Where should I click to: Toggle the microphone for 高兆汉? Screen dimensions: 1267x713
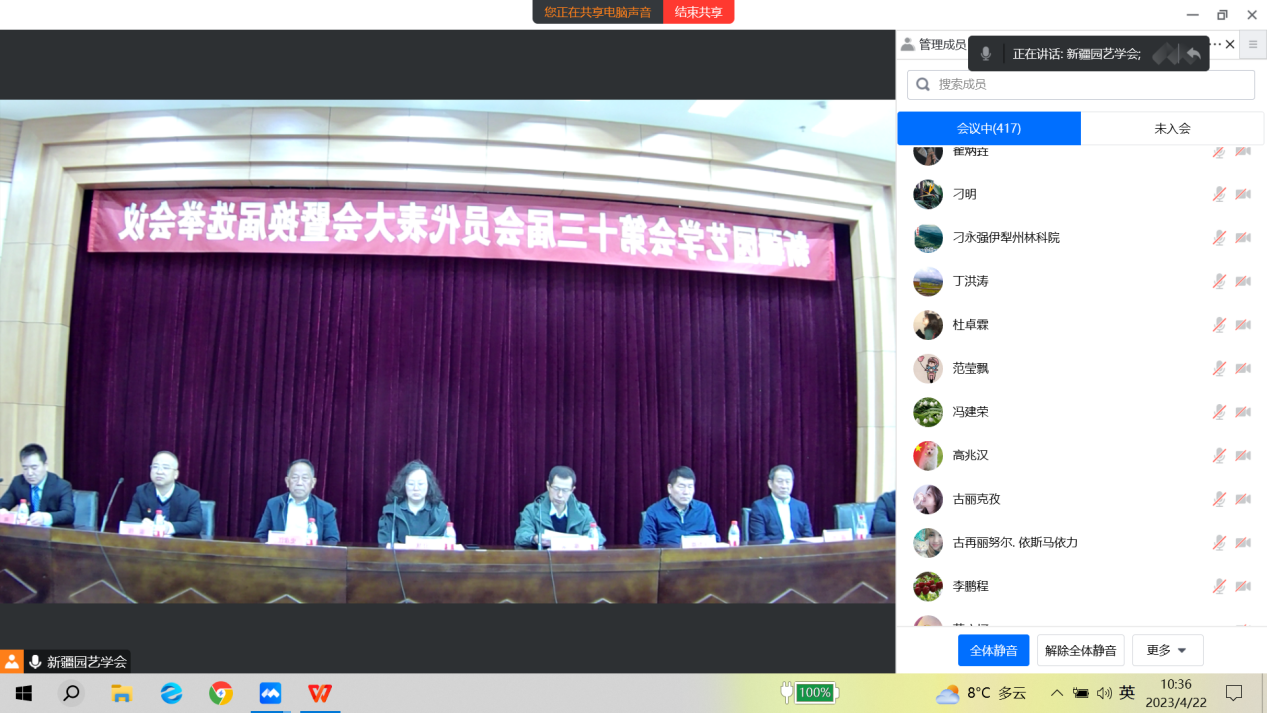pyautogui.click(x=1219, y=455)
